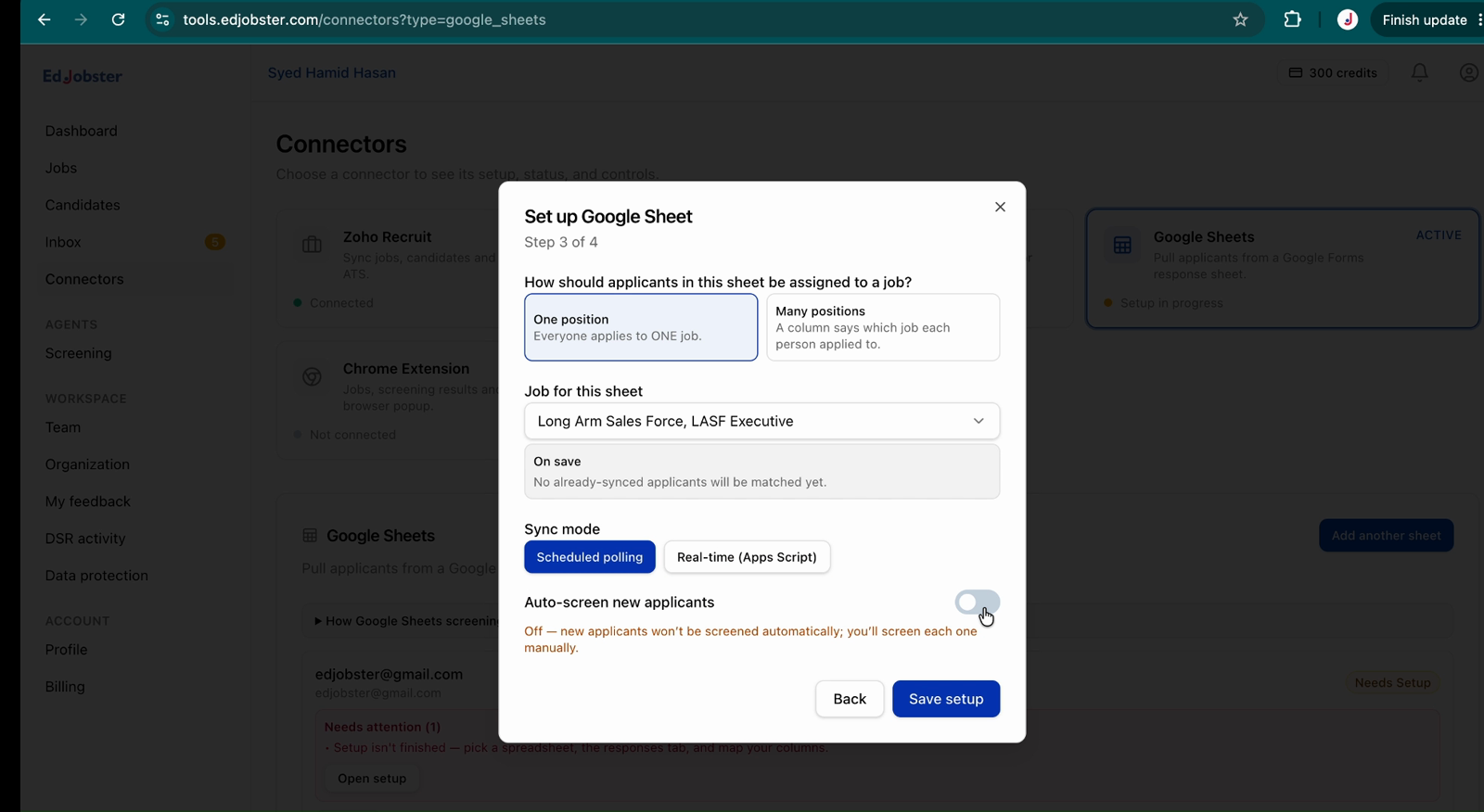
Task: Select the Google Sheets connector card title
Action: (1204, 236)
